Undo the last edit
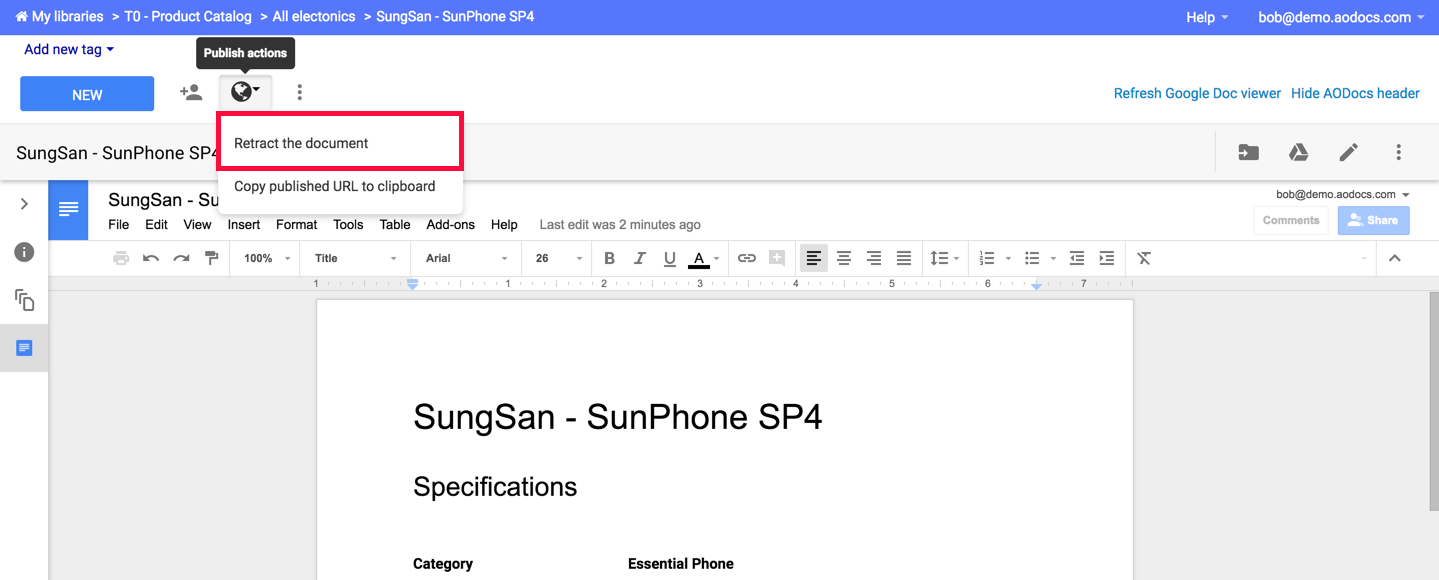Screen dimensions: 1439x580 pos(151,258)
